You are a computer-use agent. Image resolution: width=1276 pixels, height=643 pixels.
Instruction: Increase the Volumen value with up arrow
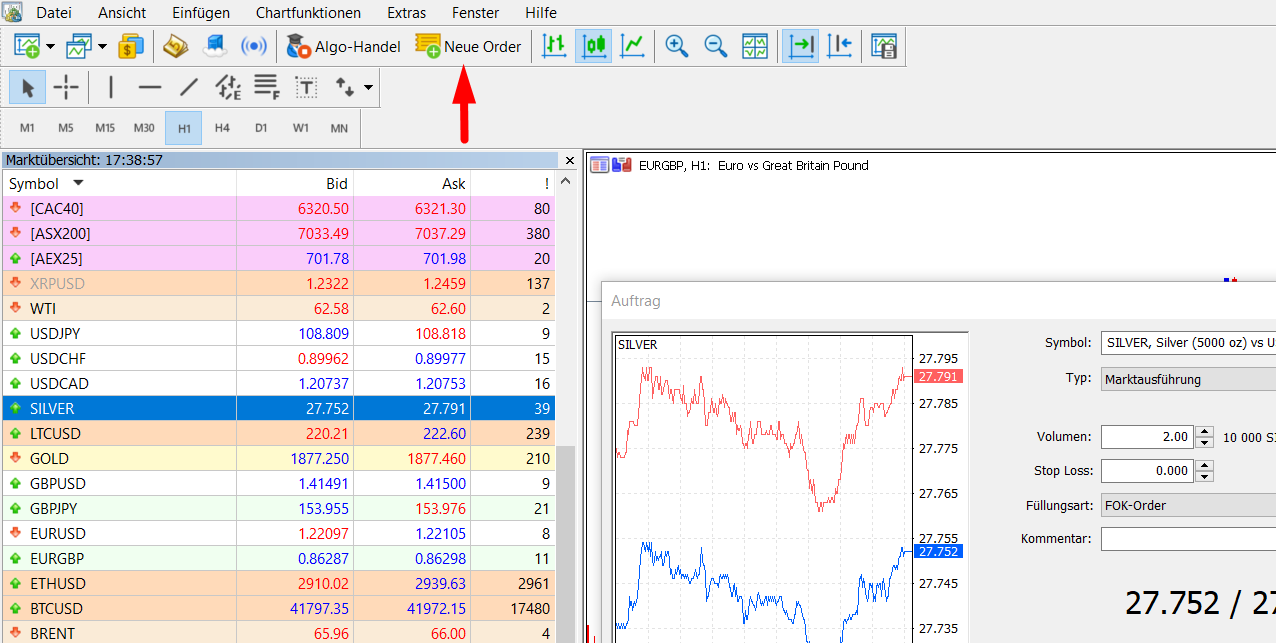pos(1205,431)
